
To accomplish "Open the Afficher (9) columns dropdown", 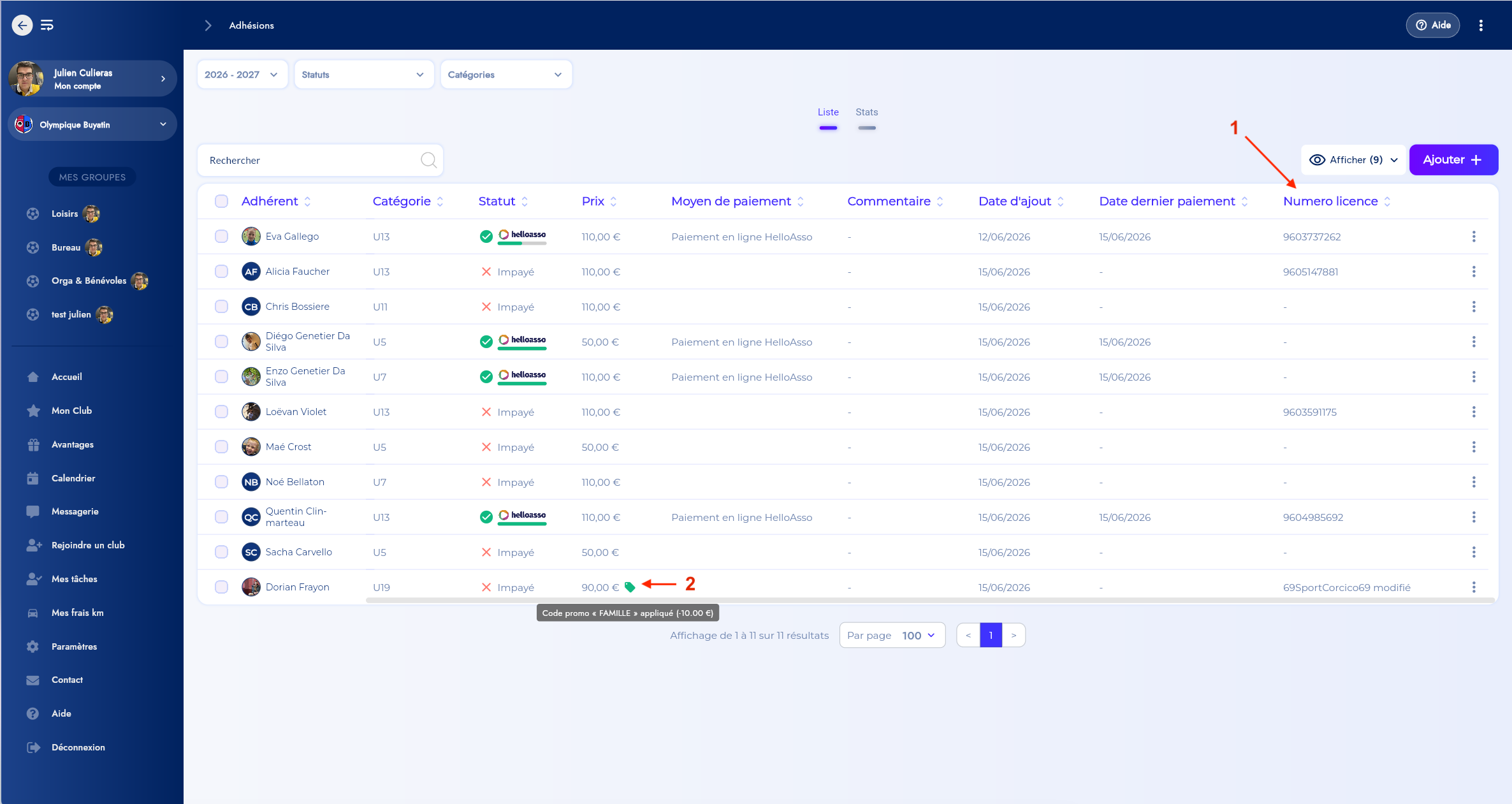I will coord(1353,160).
